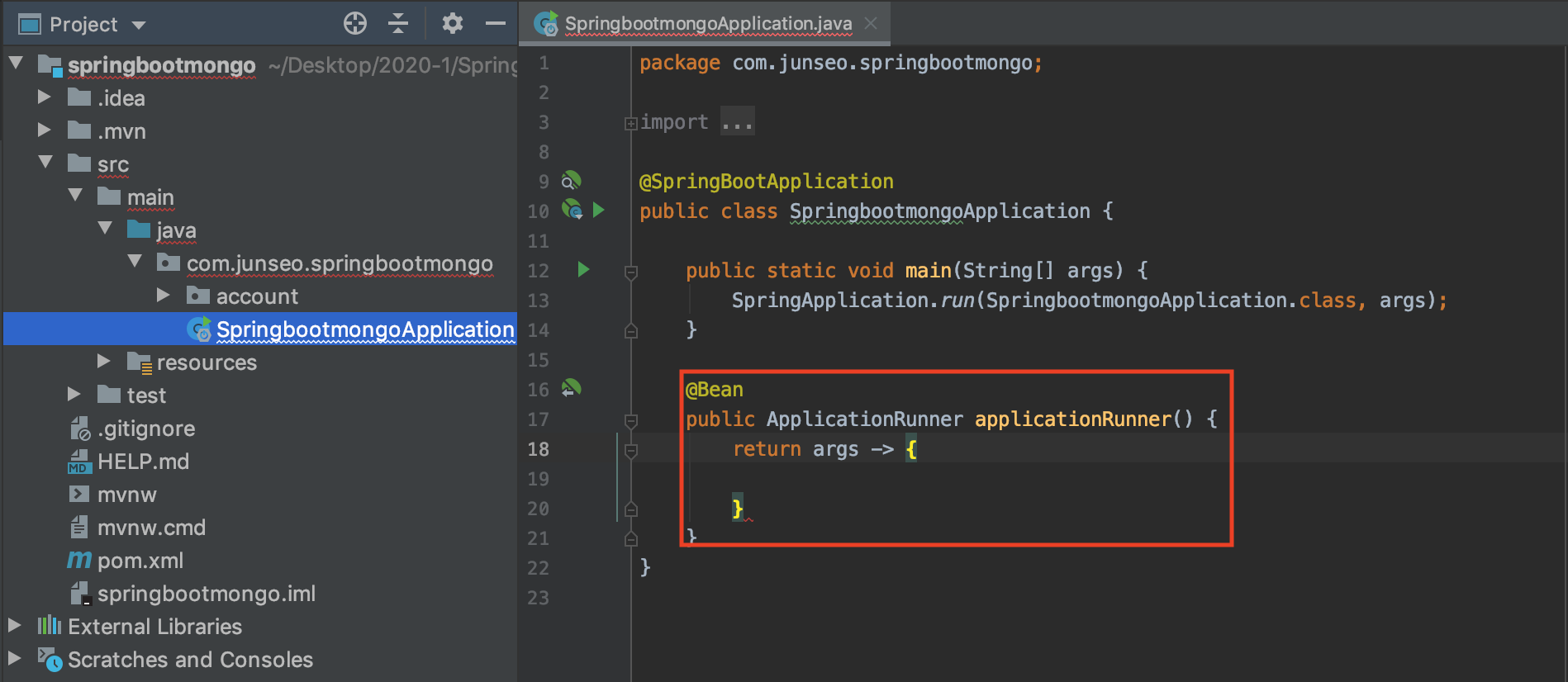The width and height of the screenshot is (1568, 682).
Task: Collapse the java source folder
Action: pyautogui.click(x=105, y=228)
